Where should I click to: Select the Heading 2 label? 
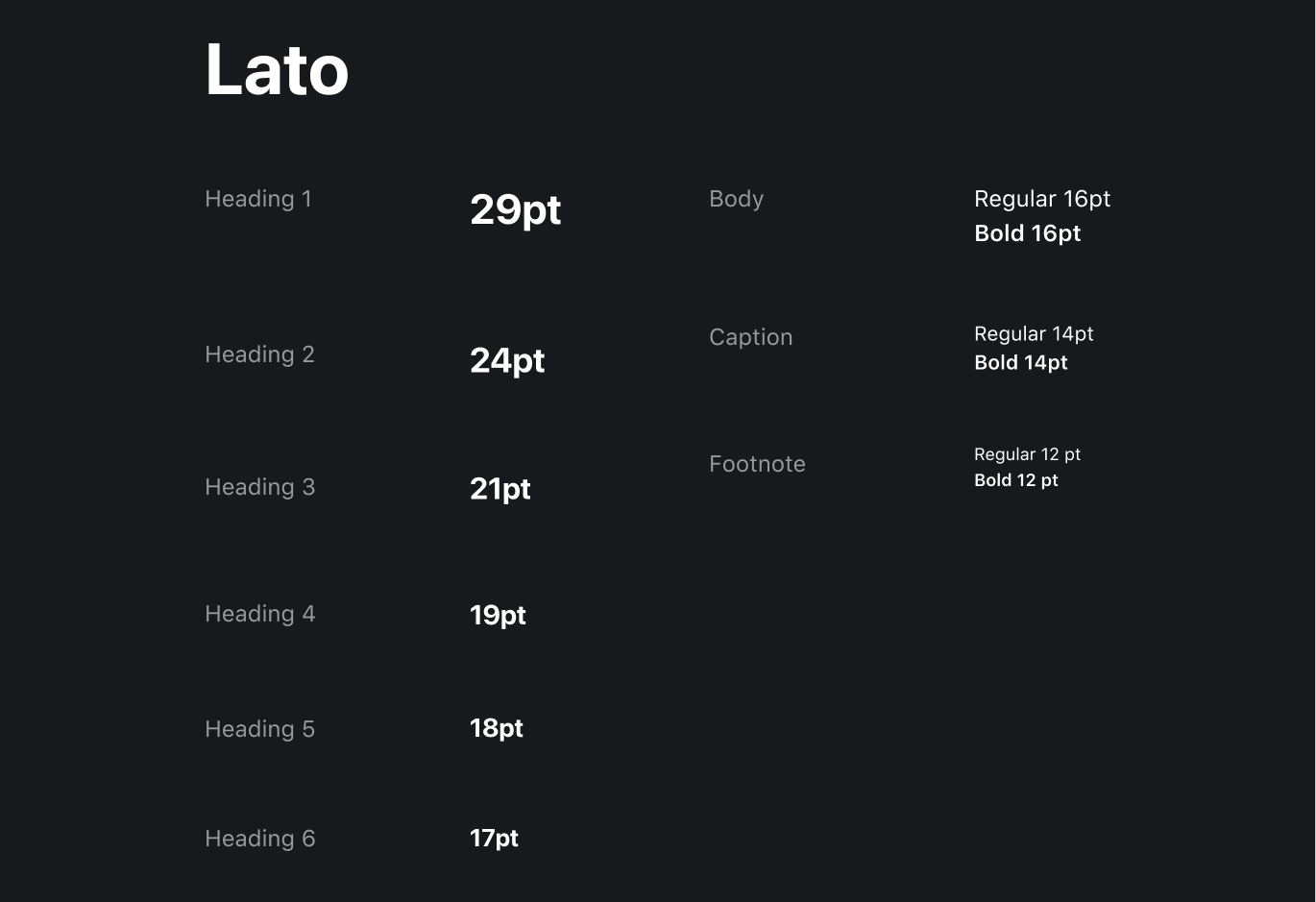pyautogui.click(x=259, y=354)
